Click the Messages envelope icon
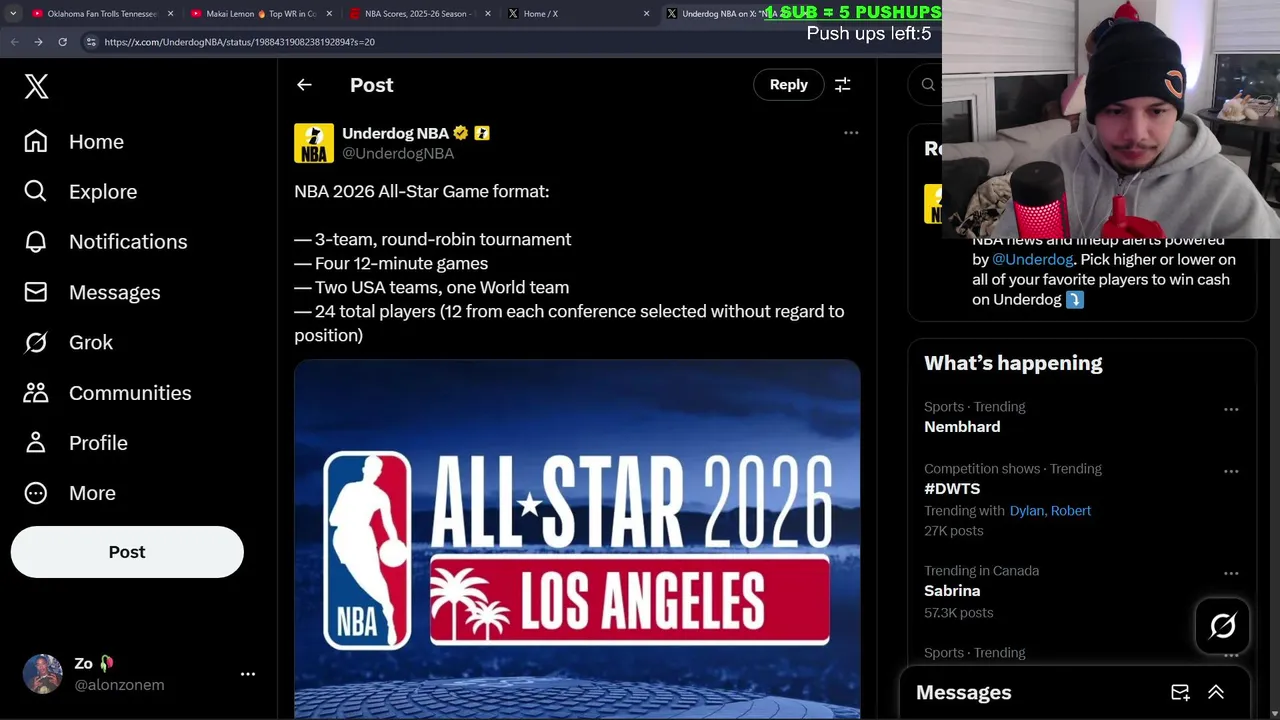Screen dimensions: 1280x720 pos(36,292)
